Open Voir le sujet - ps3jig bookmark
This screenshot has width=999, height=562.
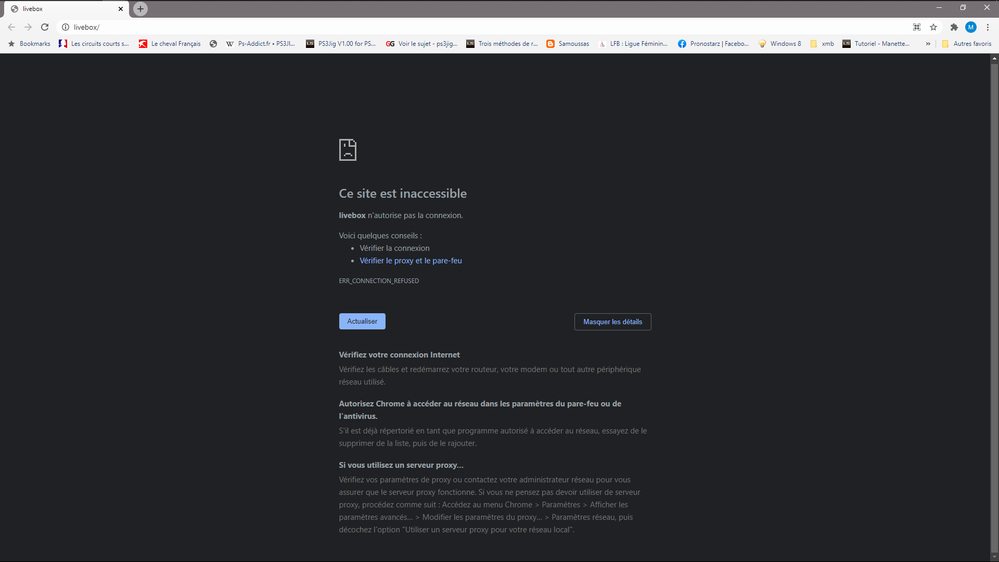coord(422,43)
